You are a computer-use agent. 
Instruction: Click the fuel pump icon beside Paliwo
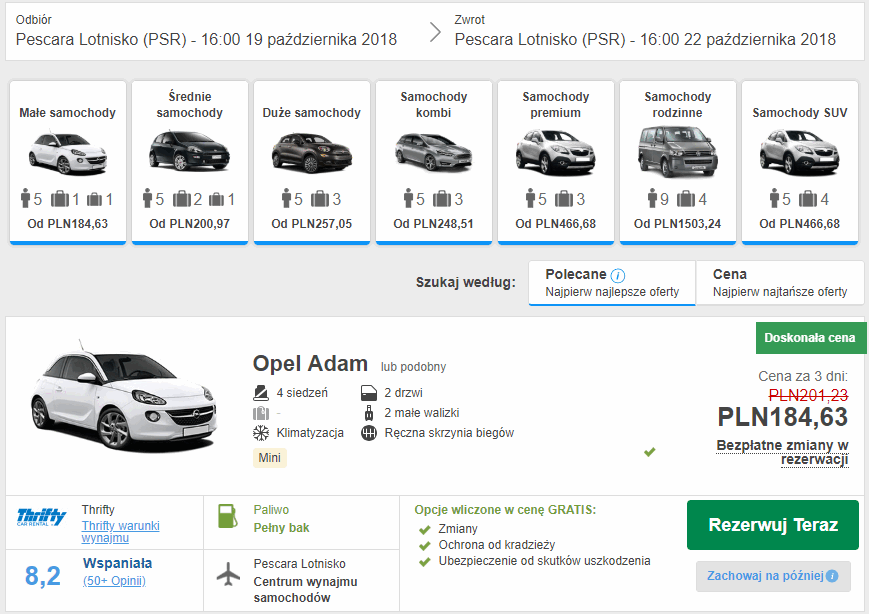click(x=228, y=516)
